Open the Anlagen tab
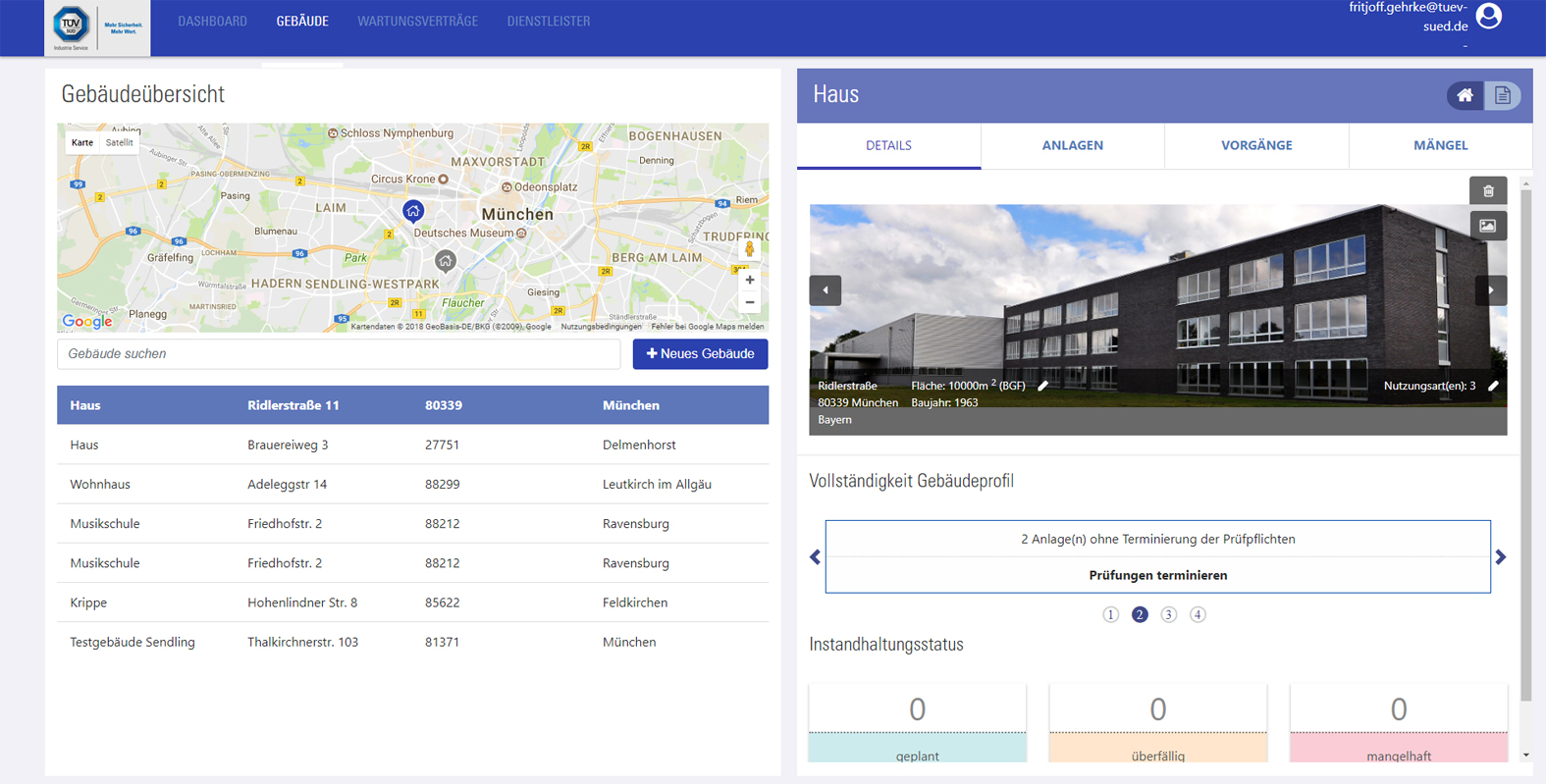The image size is (1546, 784). [1072, 145]
